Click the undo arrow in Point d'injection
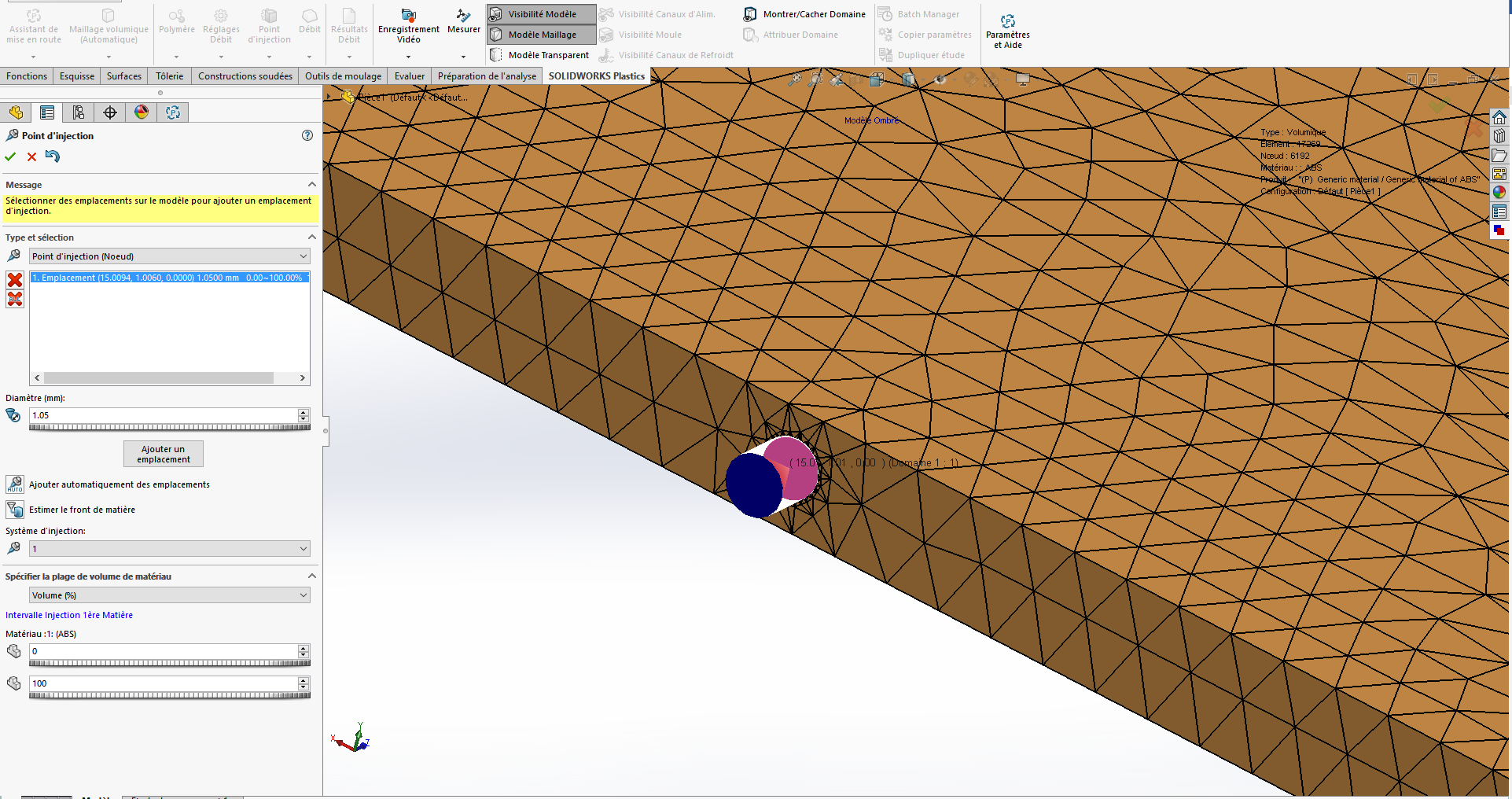This screenshot has width=1512, height=799. pyautogui.click(x=53, y=156)
